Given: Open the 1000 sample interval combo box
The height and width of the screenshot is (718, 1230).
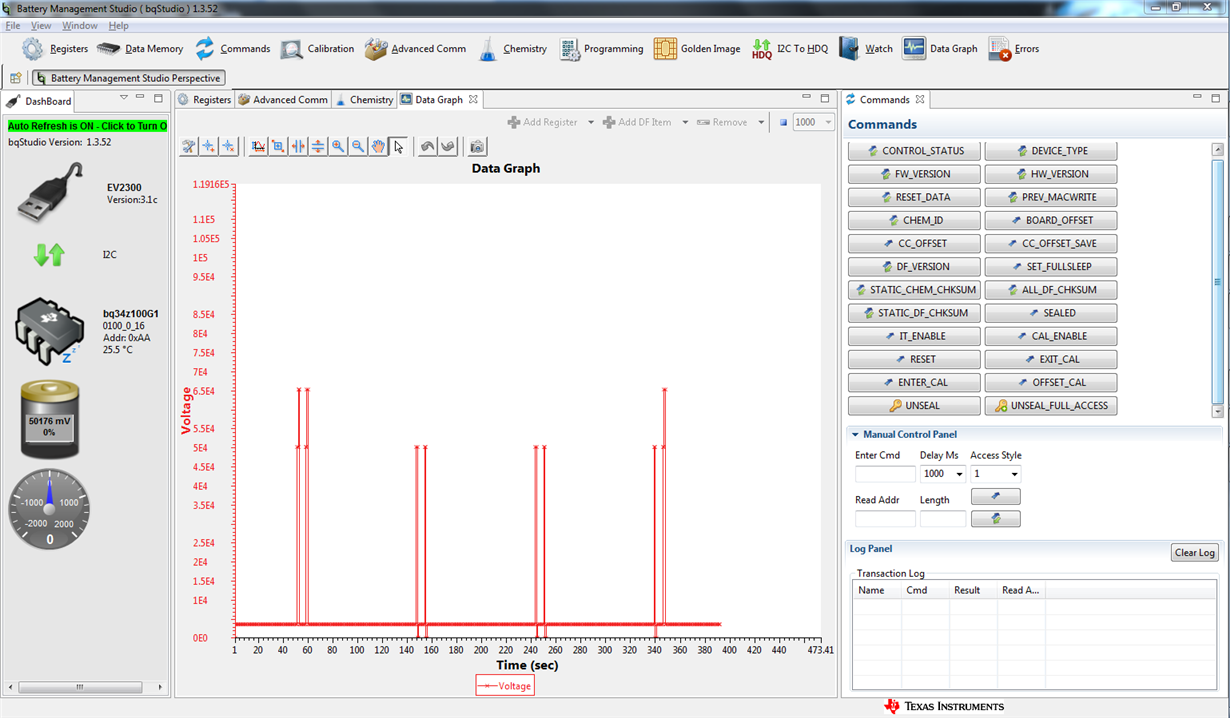Looking at the screenshot, I should [x=814, y=122].
